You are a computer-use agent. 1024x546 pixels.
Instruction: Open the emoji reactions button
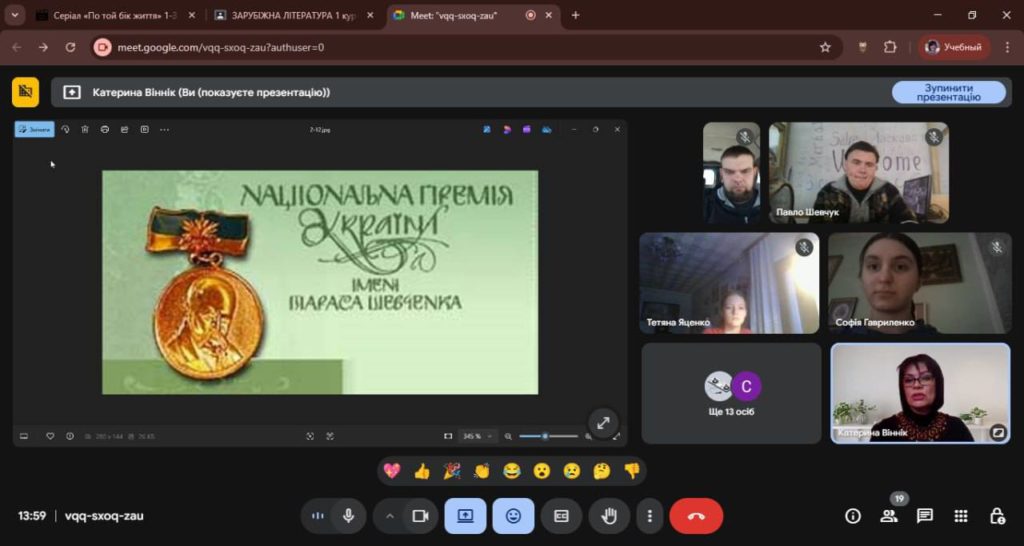pyautogui.click(x=513, y=516)
